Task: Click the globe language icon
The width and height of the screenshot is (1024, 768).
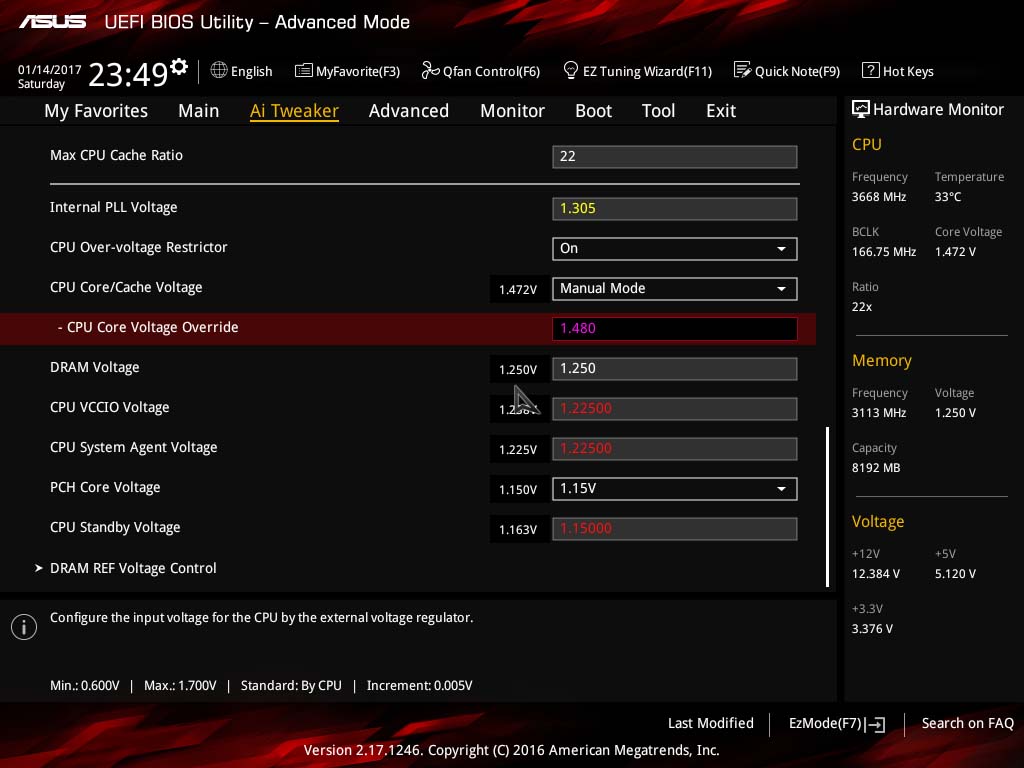Action: tap(219, 70)
